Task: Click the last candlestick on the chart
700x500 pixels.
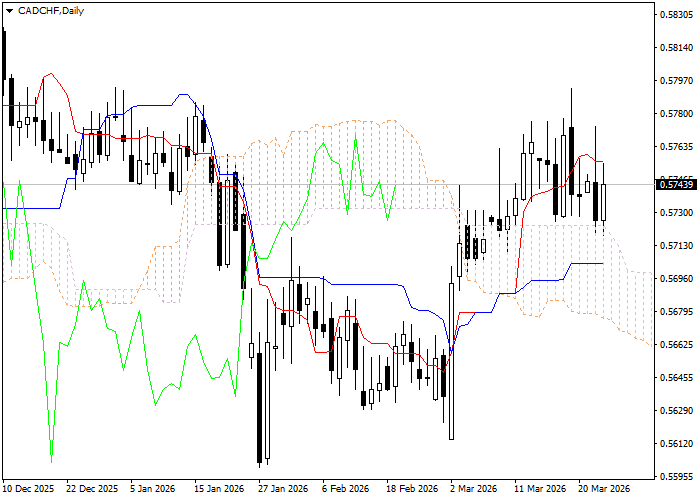Action: [603, 200]
